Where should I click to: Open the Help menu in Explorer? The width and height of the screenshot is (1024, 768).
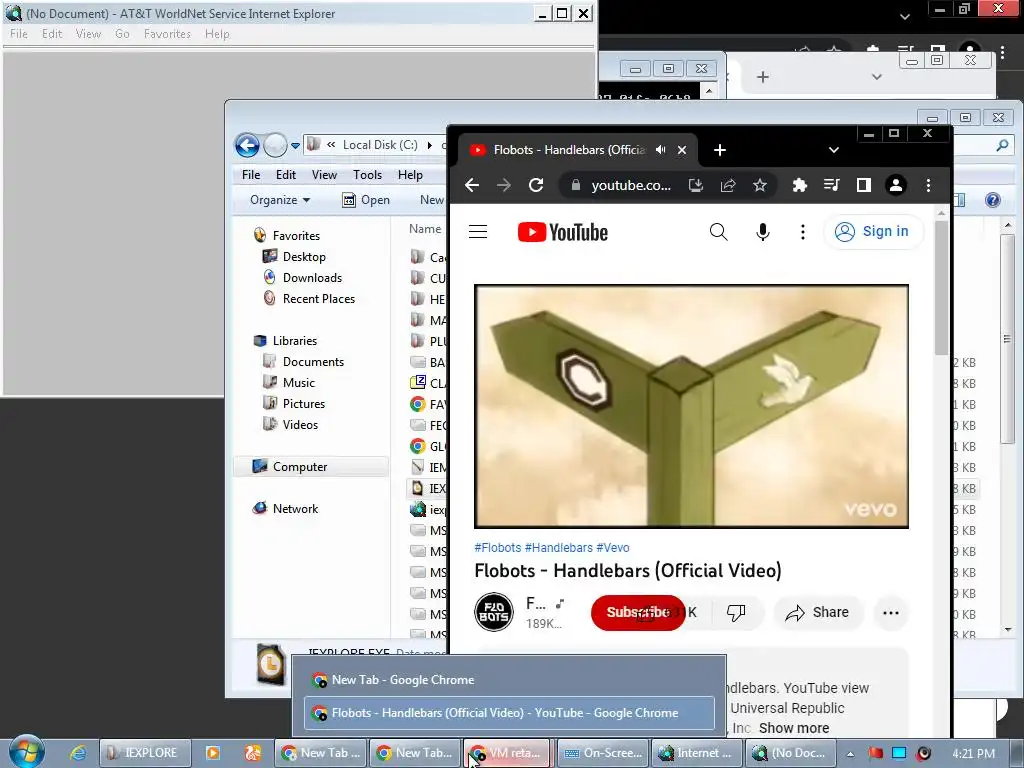tap(410, 175)
